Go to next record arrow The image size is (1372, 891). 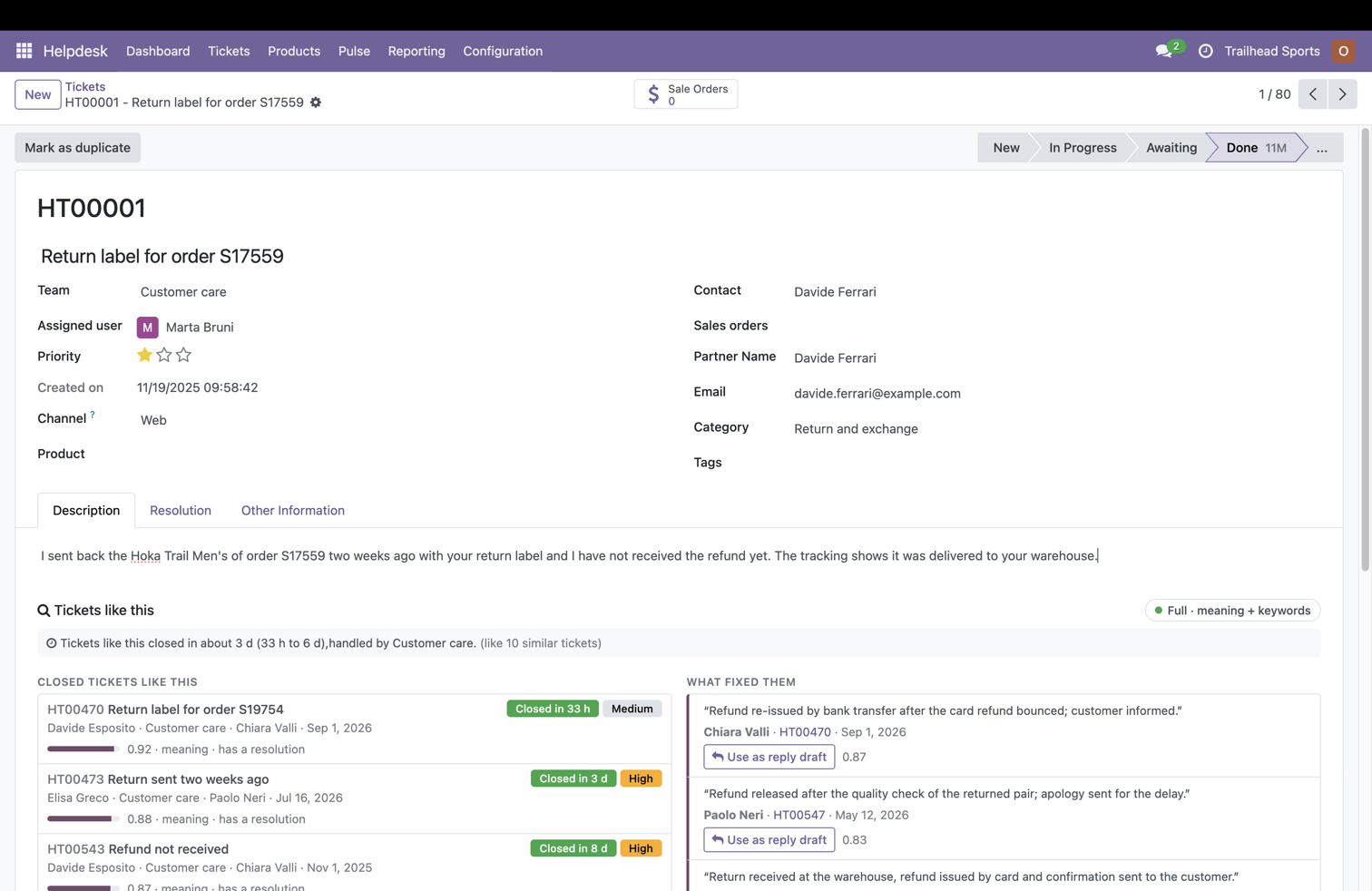[x=1342, y=94]
